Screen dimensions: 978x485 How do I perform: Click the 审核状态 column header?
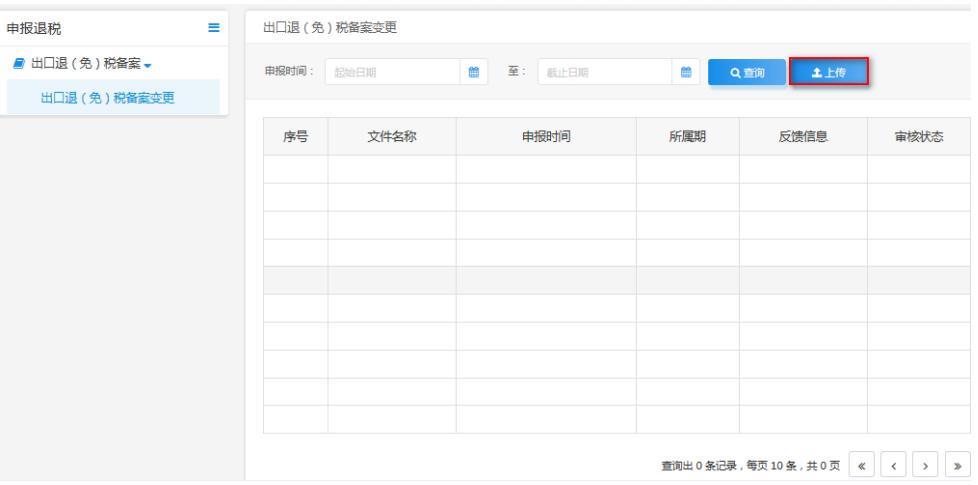(x=918, y=137)
